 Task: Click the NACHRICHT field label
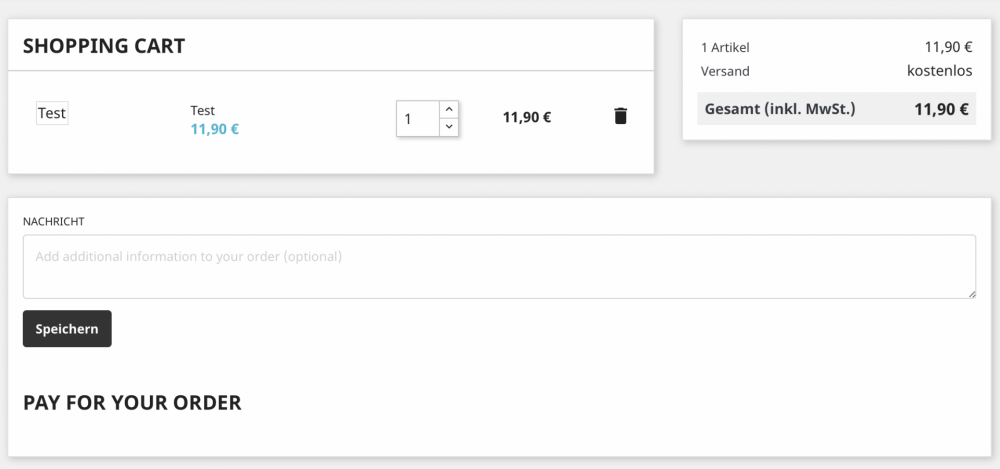[x=54, y=221]
